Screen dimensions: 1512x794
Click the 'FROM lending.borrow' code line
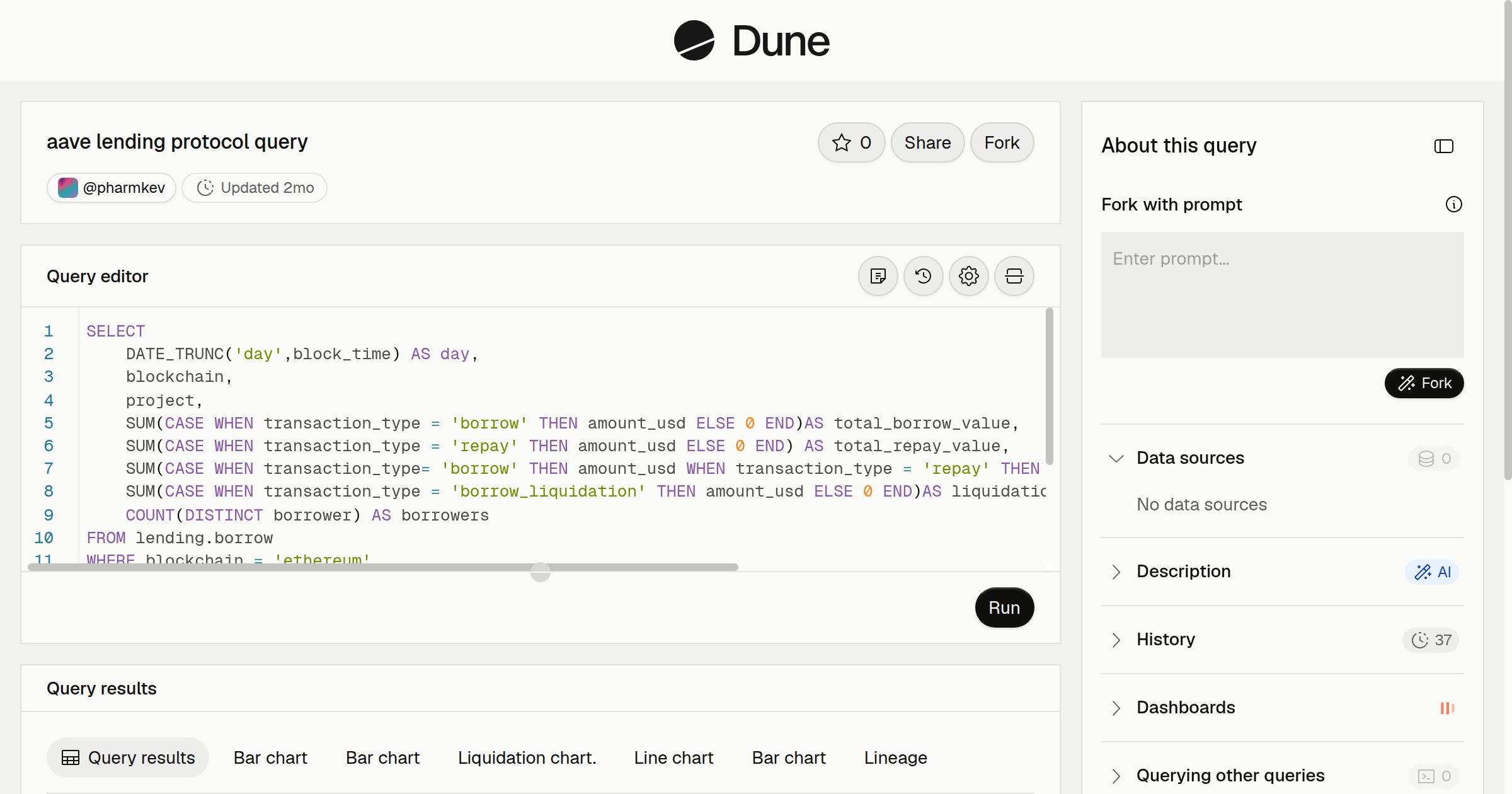[x=180, y=538]
